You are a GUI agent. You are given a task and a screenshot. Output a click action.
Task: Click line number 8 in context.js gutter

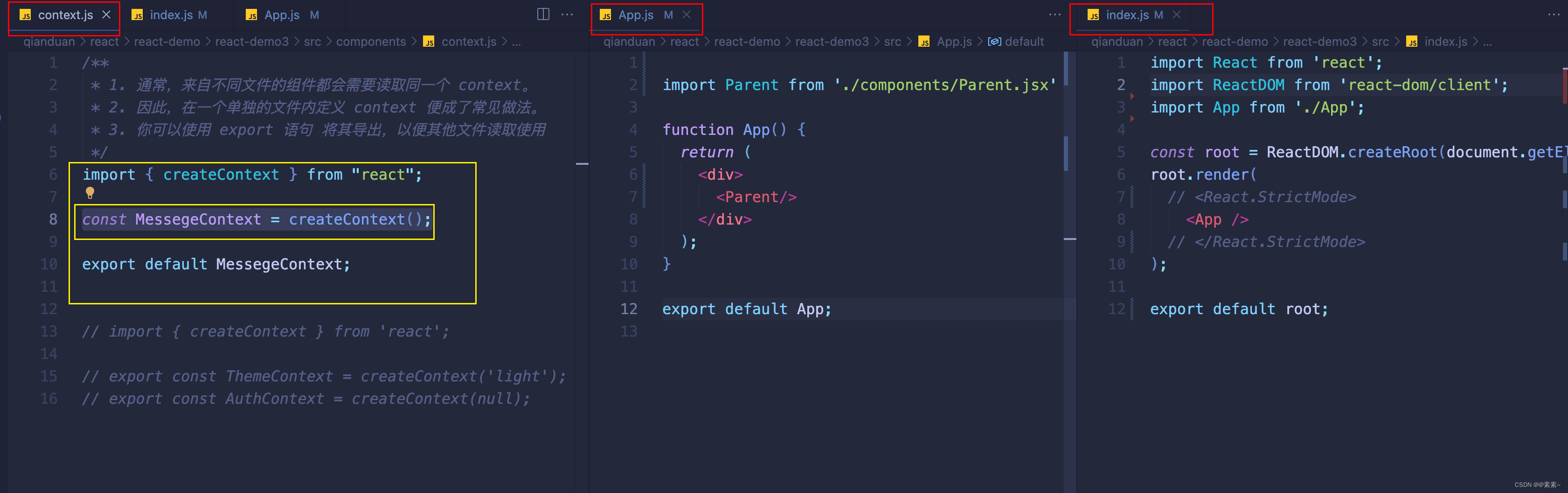point(53,219)
